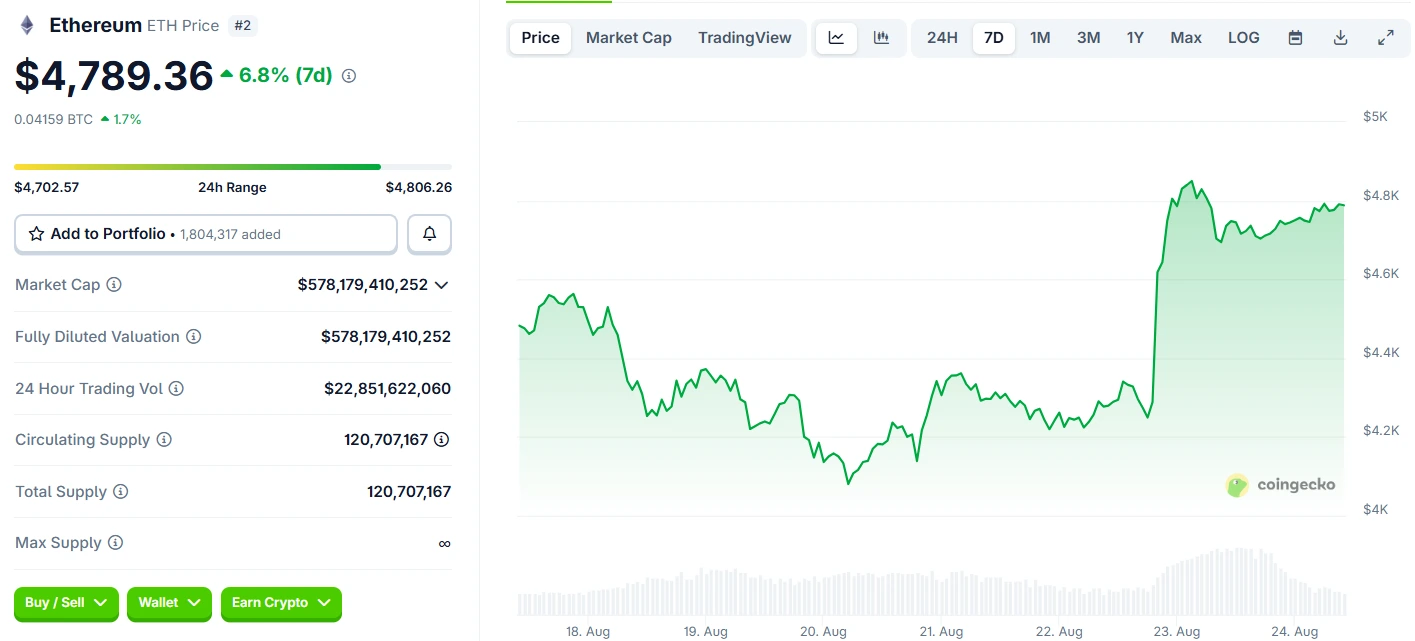Expand chart to fullscreen via the expand icon
1415x641 pixels.
pos(1385,37)
